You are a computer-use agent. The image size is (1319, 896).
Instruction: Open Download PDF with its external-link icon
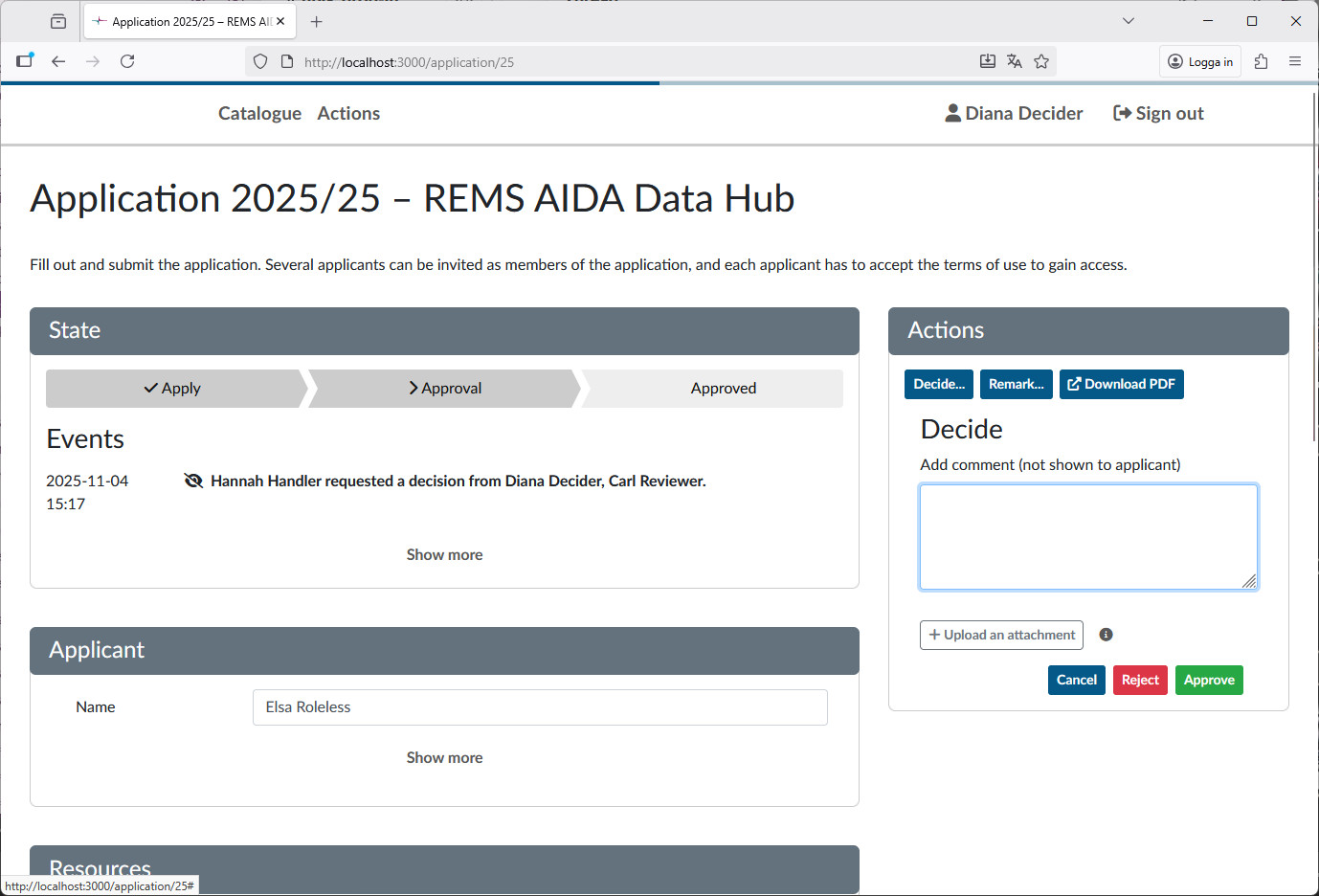click(1073, 384)
